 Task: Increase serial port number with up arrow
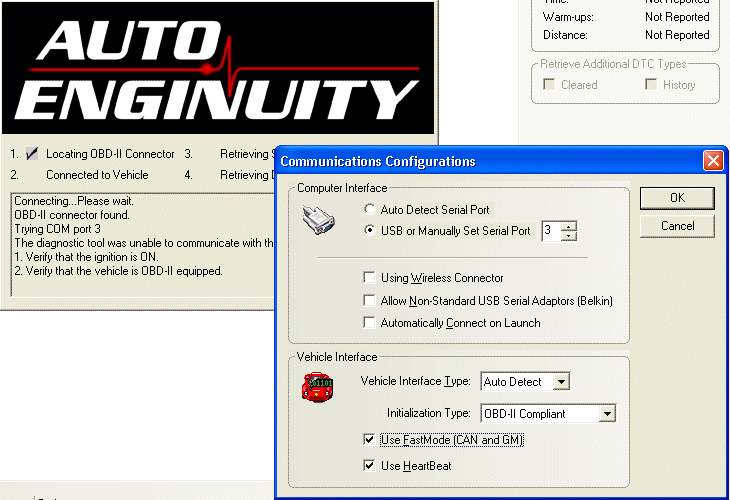click(569, 227)
